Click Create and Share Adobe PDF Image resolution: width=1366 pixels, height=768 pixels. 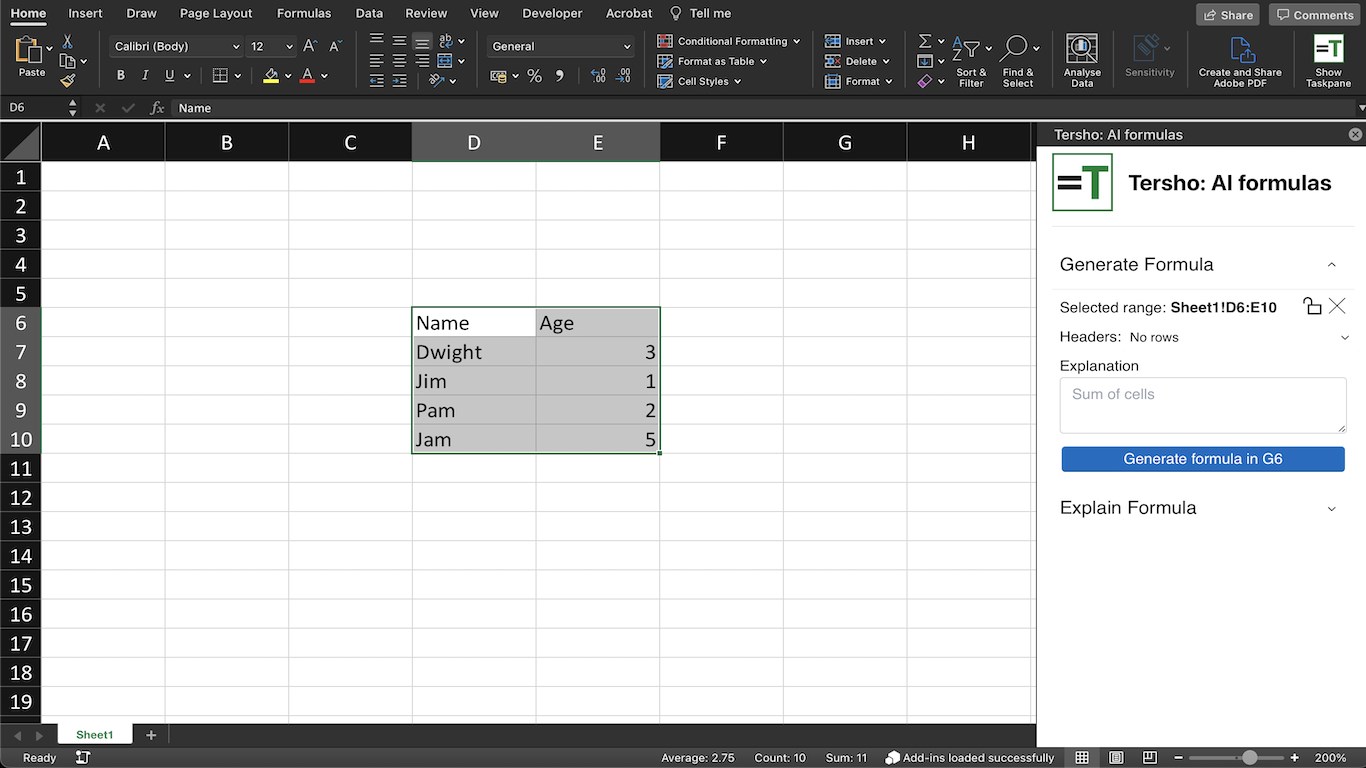point(1240,60)
